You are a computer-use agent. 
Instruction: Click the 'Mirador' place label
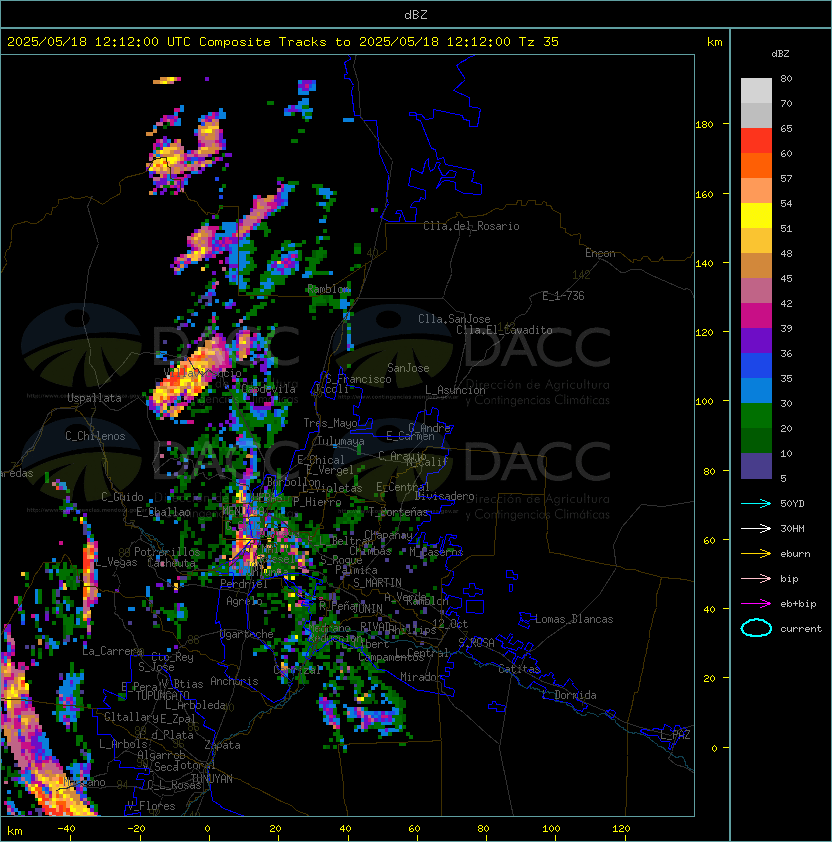(x=421, y=677)
